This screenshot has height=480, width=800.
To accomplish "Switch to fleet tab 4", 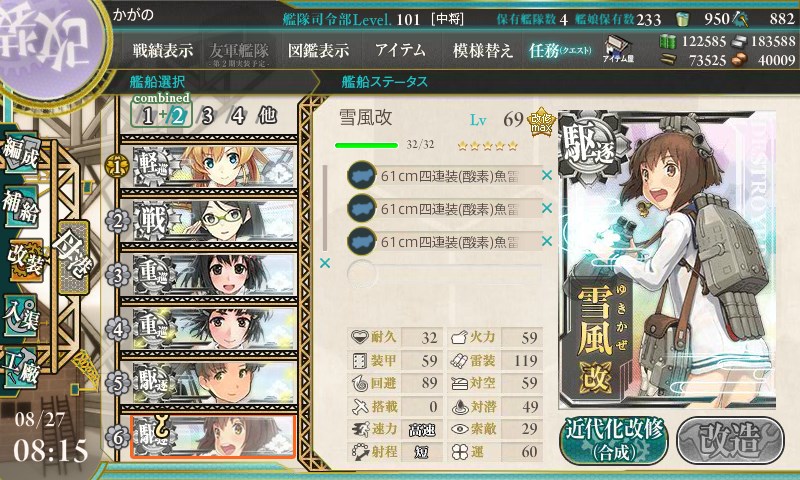I will click(238, 116).
